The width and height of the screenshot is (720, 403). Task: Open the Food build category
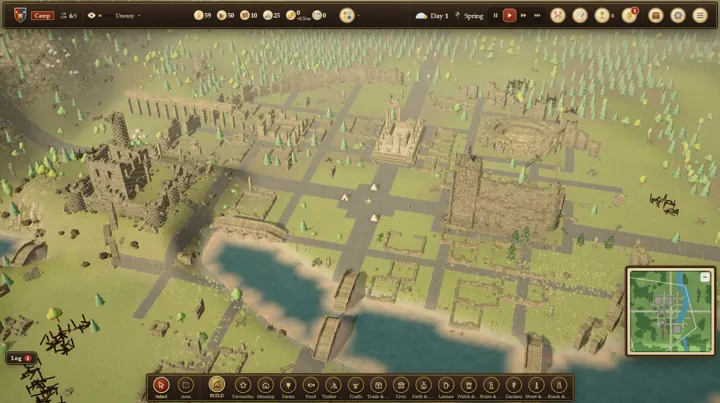[x=311, y=386]
